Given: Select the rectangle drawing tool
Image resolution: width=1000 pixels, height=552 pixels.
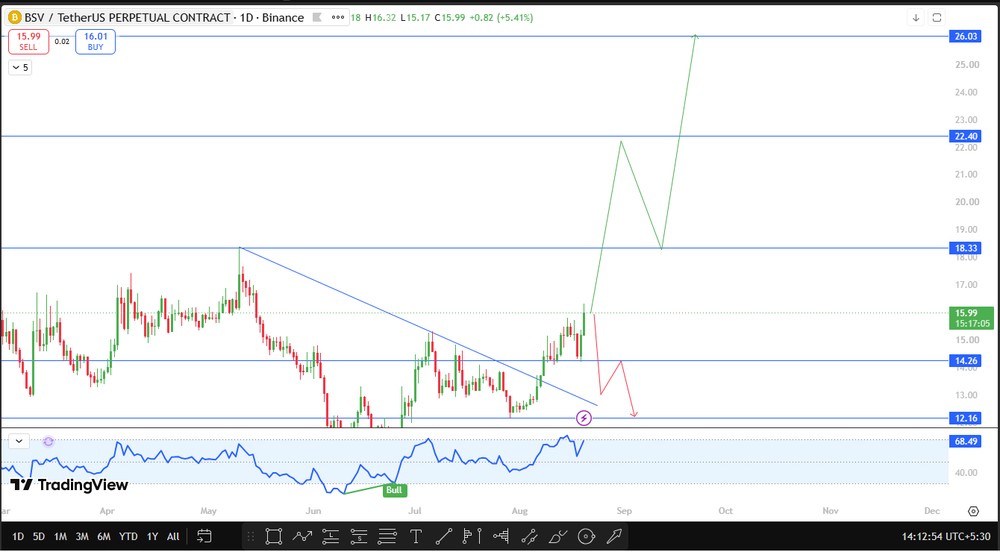Looking at the screenshot, I should 274,536.
